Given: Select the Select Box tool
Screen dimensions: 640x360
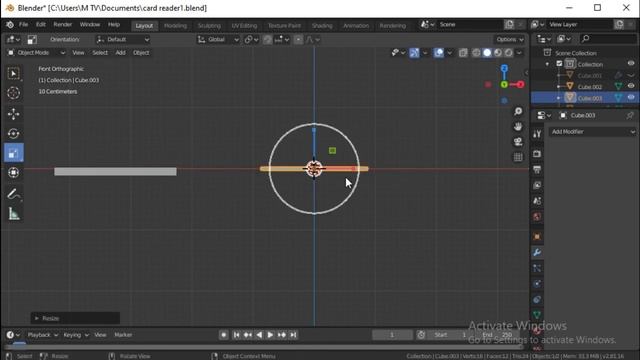Looking at the screenshot, I should point(13,73).
